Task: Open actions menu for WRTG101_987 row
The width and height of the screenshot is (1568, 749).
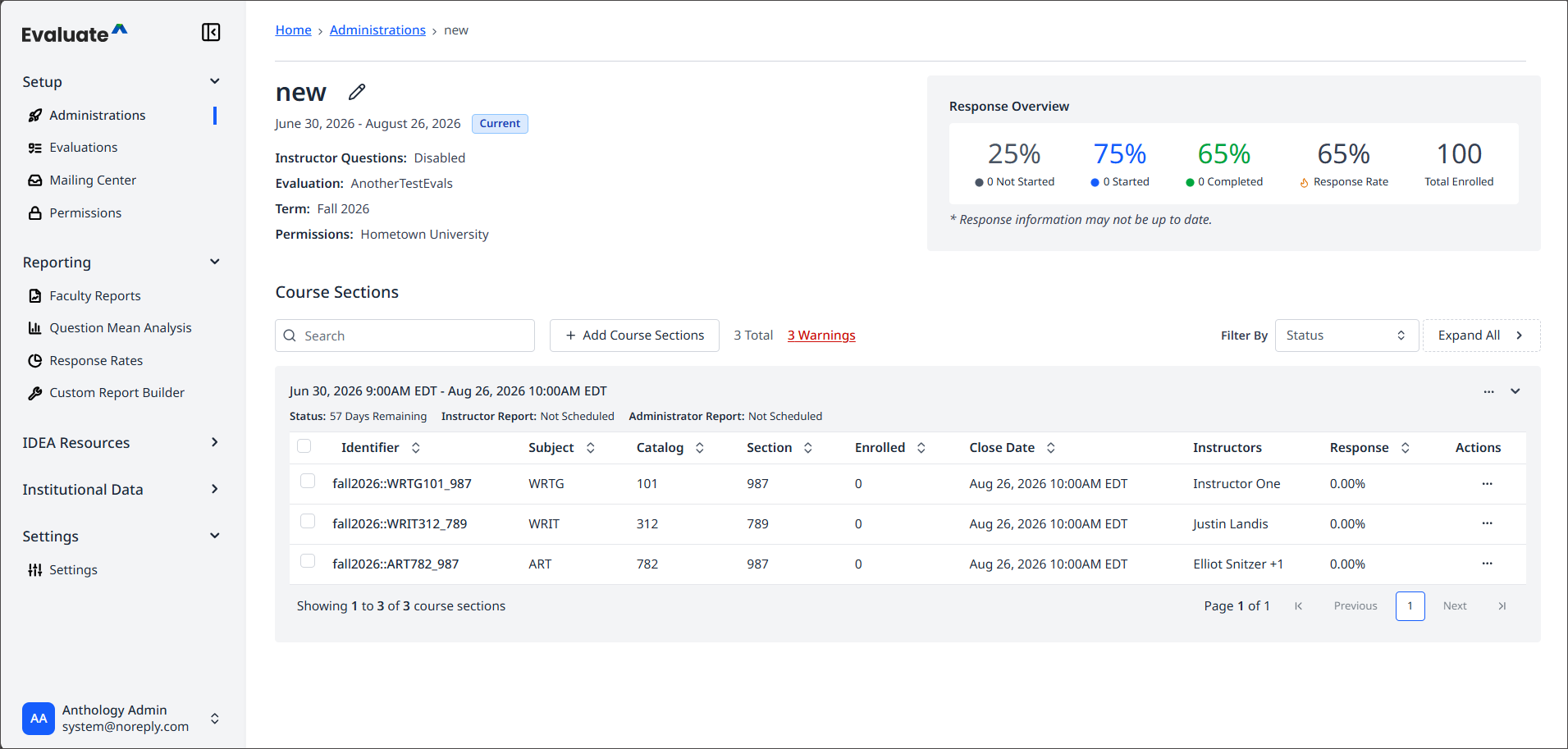Action: pos(1487,484)
